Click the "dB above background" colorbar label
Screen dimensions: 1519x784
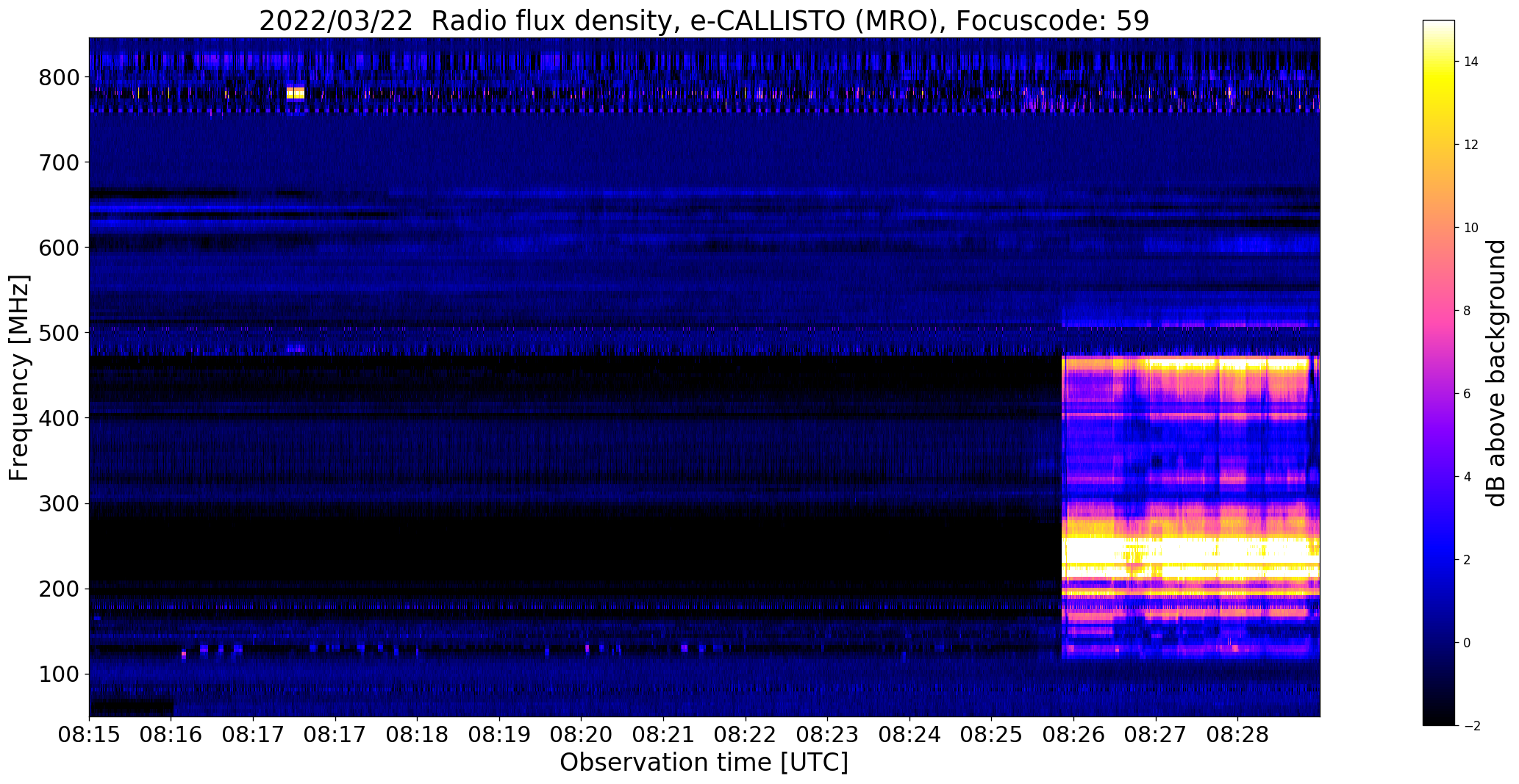point(1496,373)
